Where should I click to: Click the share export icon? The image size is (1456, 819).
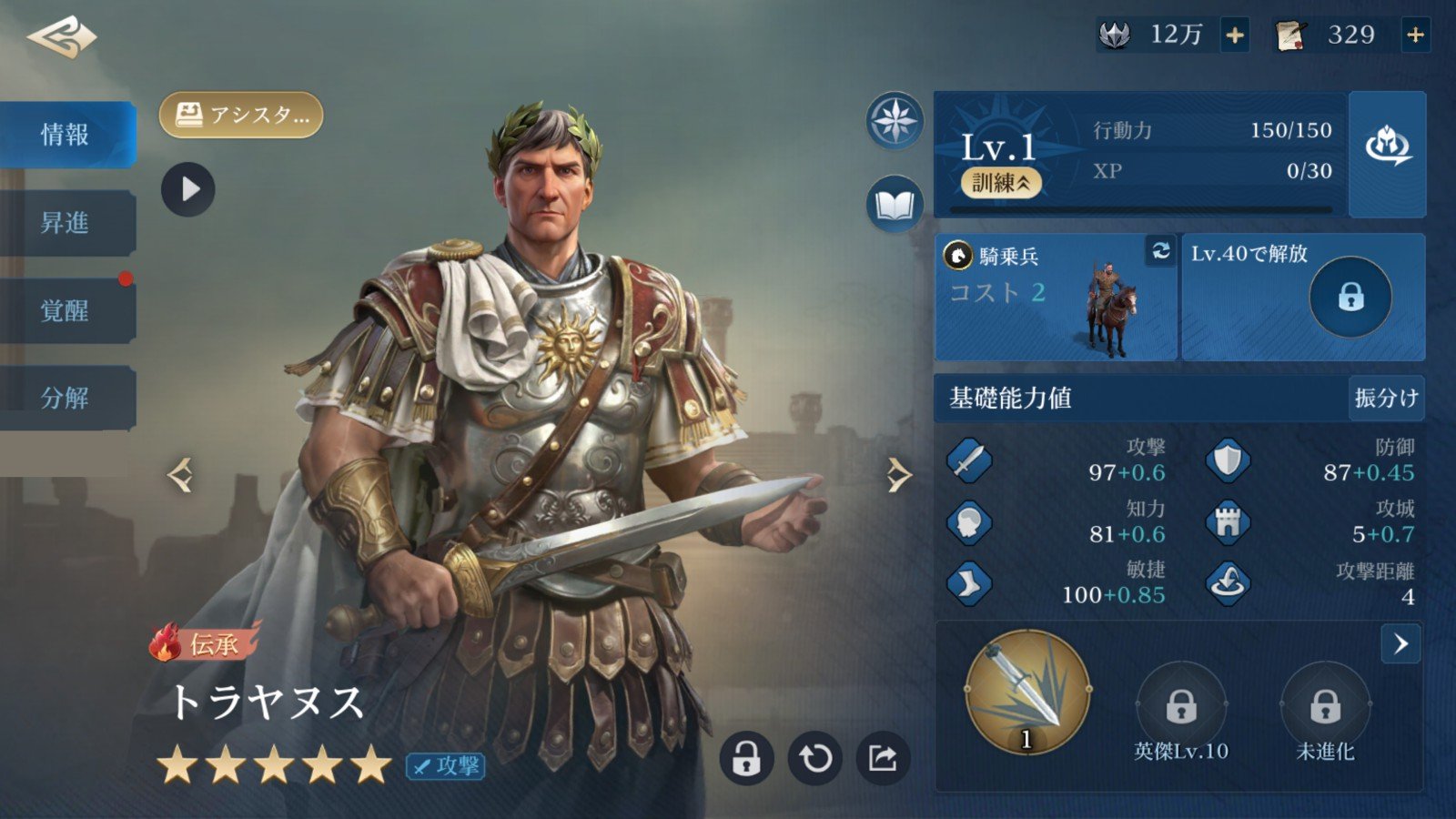[x=882, y=757]
